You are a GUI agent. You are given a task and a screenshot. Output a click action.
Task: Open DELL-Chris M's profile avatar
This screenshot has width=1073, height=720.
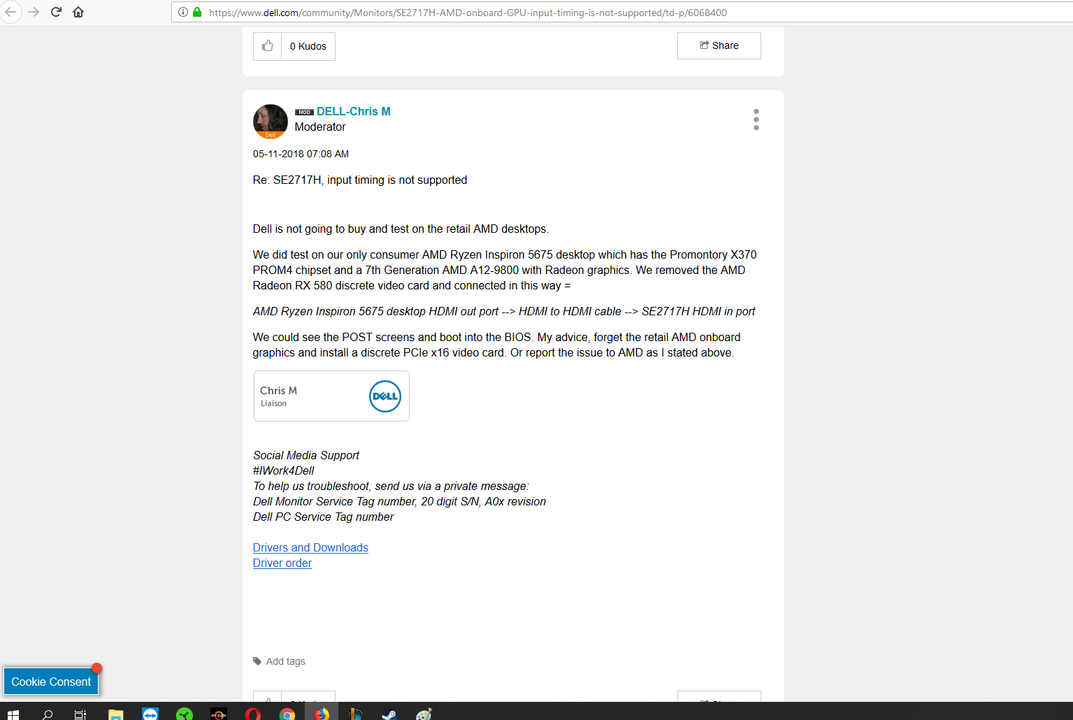click(270, 121)
